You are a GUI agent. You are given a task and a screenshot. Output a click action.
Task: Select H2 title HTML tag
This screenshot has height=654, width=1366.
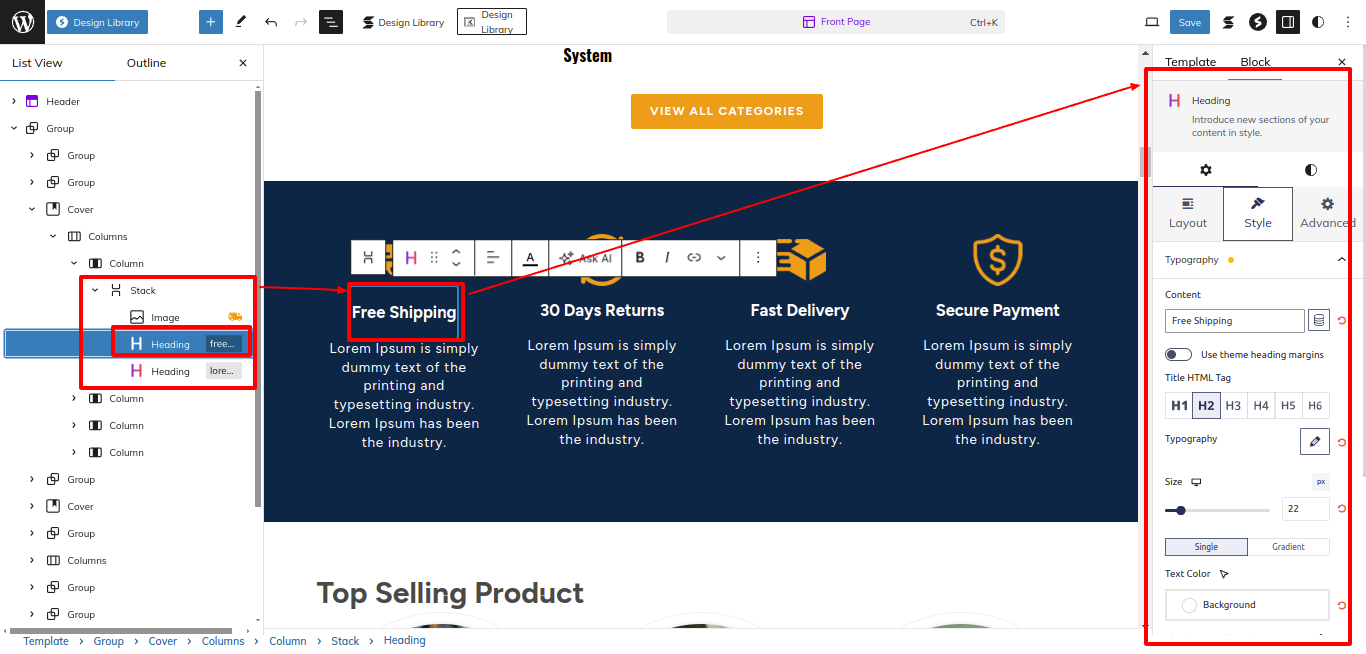1206,406
